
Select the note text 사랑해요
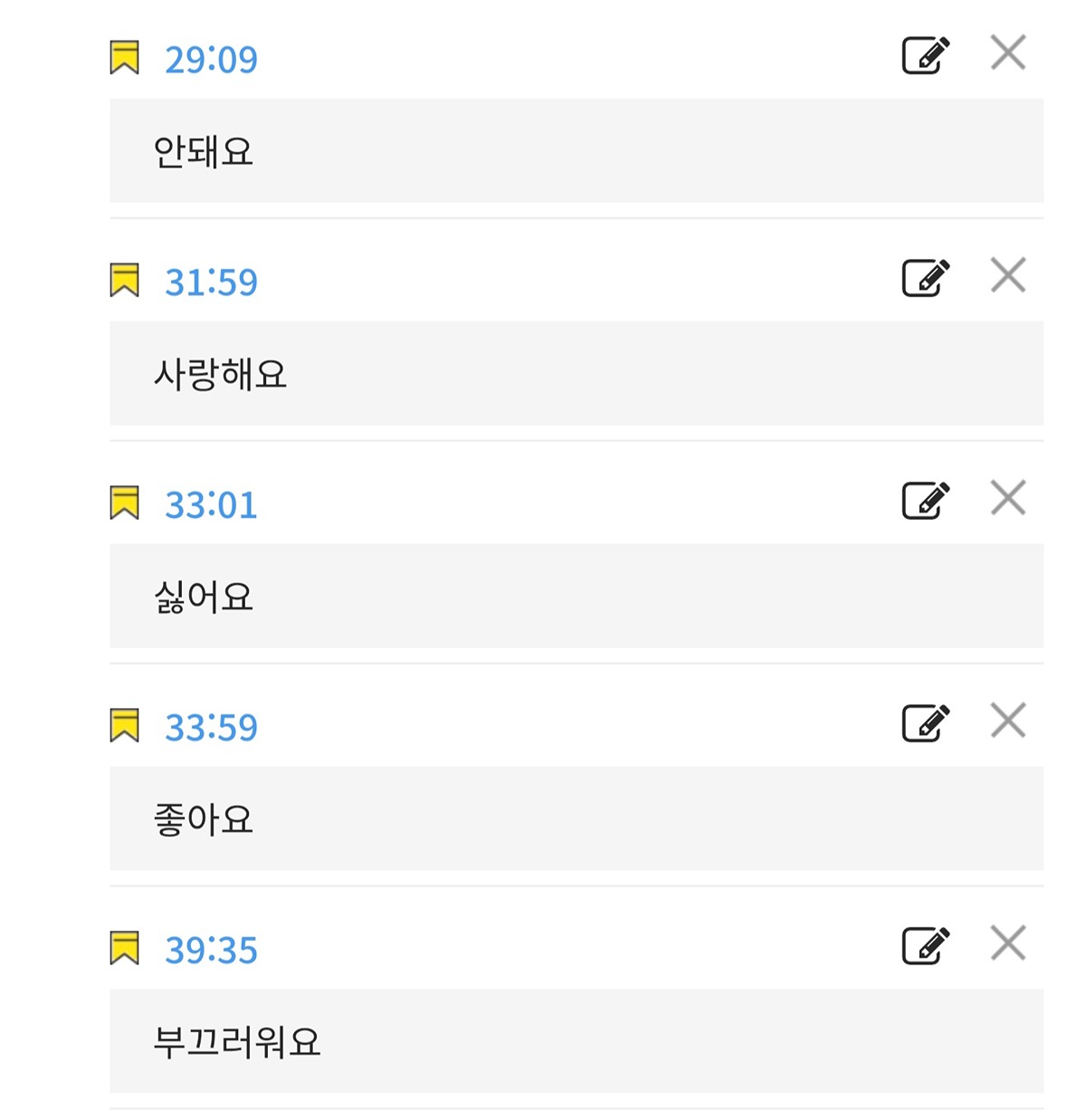pyautogui.click(x=220, y=374)
